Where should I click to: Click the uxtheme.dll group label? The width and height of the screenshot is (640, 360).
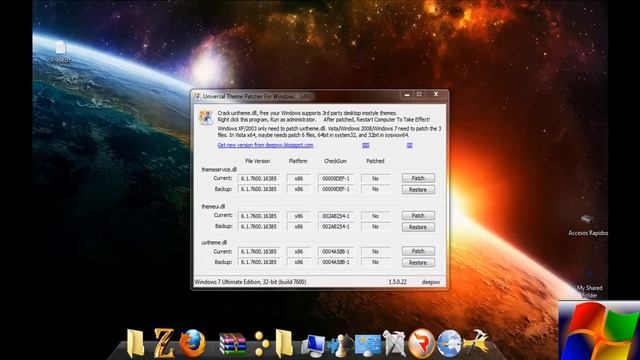214,242
